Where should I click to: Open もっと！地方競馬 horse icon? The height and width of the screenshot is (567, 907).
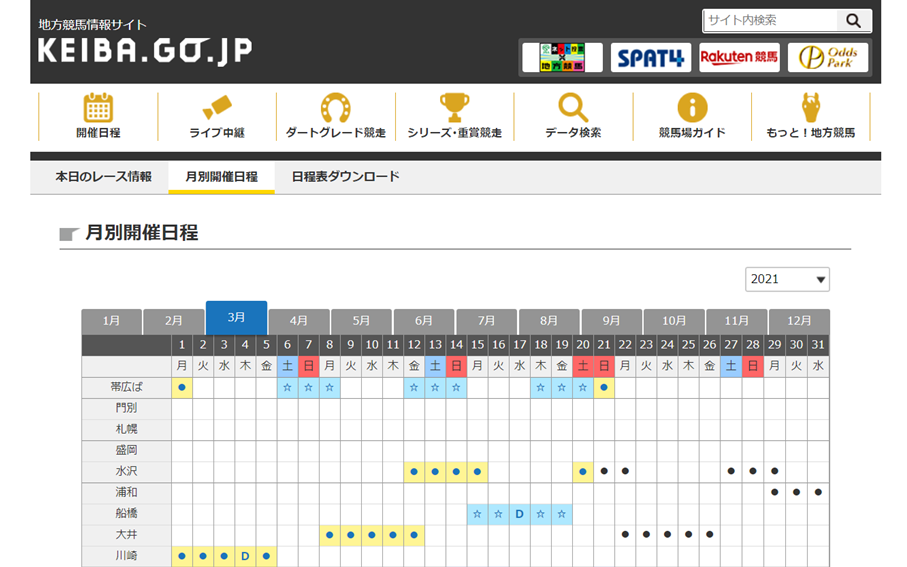pos(810,108)
